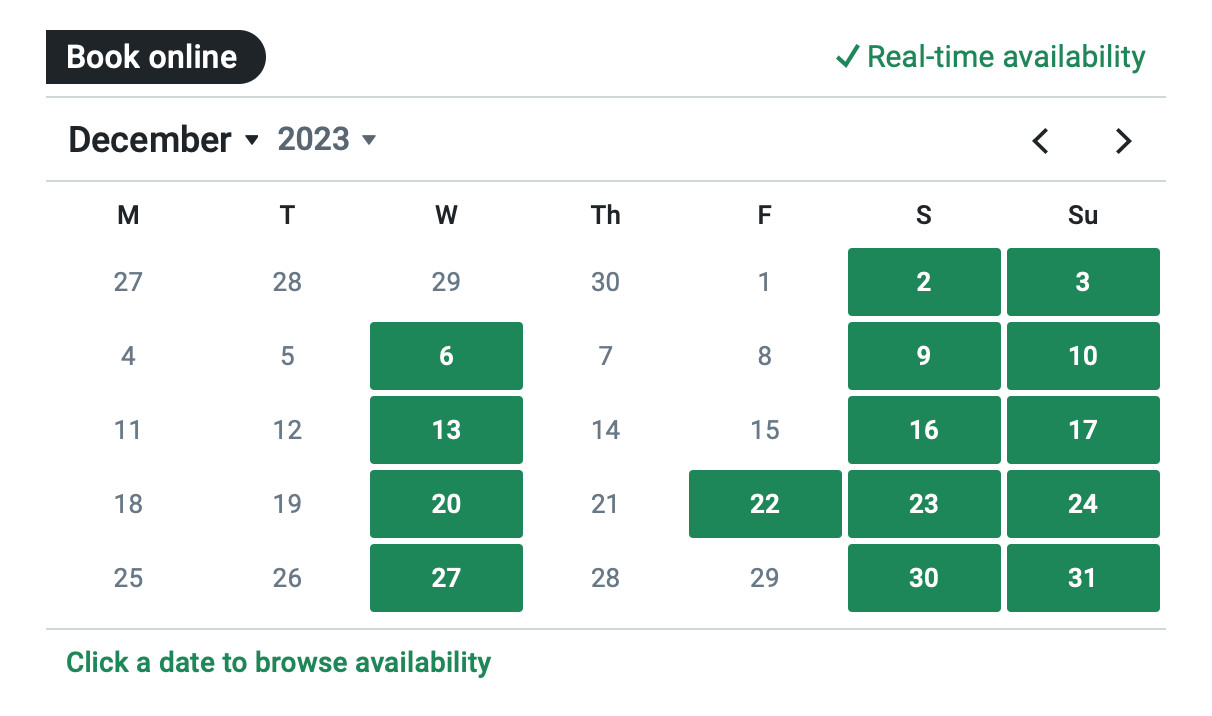Pick Wednesday December 6
1212x716 pixels.
click(x=446, y=356)
